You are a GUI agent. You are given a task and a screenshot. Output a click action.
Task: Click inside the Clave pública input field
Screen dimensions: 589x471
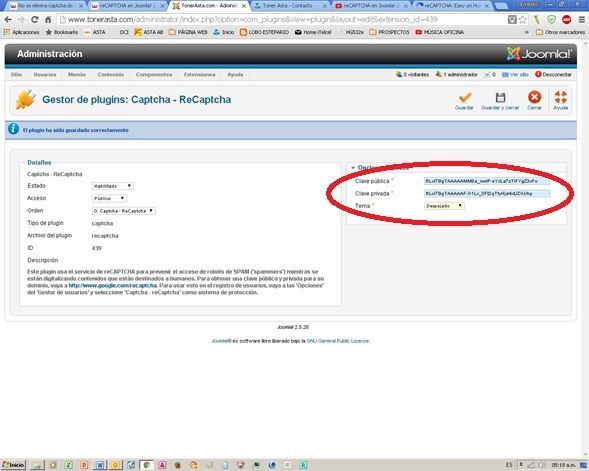point(487,181)
